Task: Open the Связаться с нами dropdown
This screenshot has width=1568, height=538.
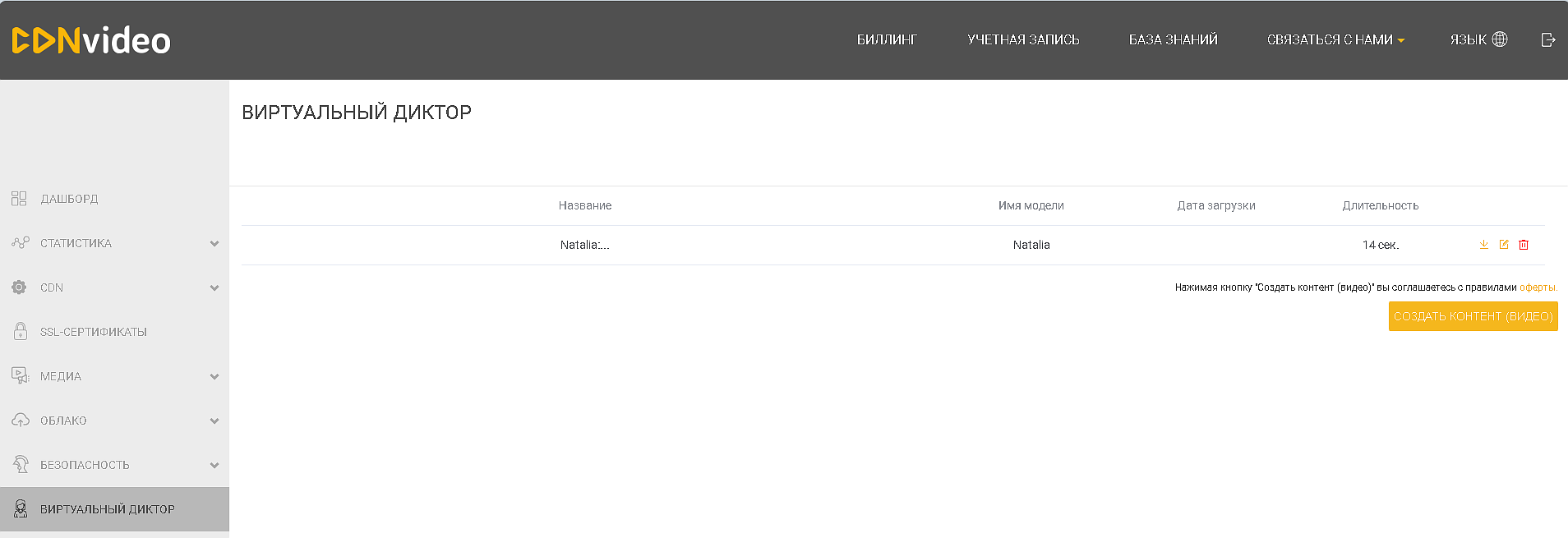Action: pyautogui.click(x=1335, y=39)
